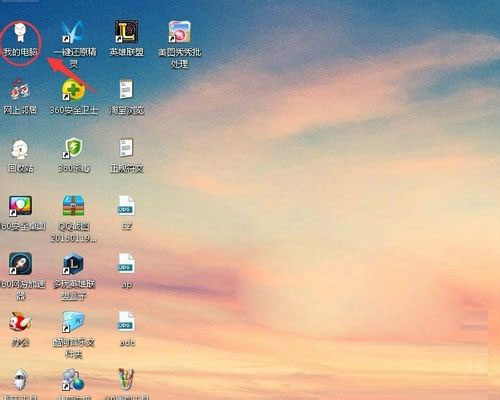Launch the 一键还原精灵 shortcut

pos(74,32)
